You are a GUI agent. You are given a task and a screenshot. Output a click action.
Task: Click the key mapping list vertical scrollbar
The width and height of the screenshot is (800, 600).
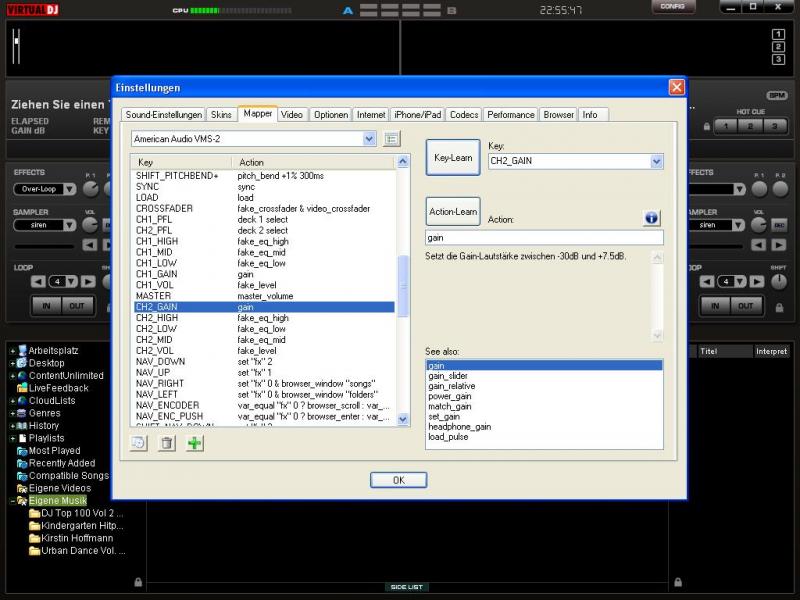pyautogui.click(x=403, y=286)
